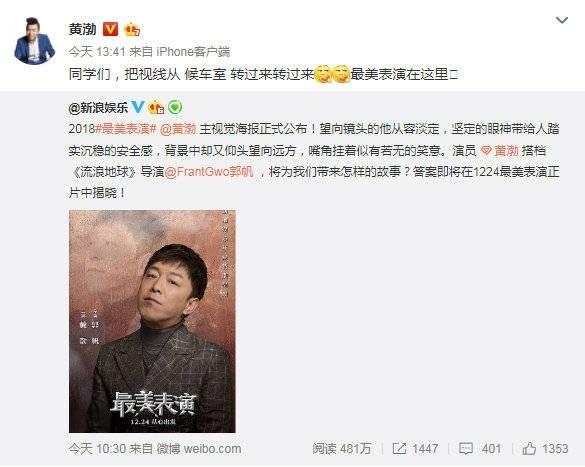Click the orange membership badge beside 新浪娱乐
This screenshot has height=467, width=585.
tap(156, 107)
